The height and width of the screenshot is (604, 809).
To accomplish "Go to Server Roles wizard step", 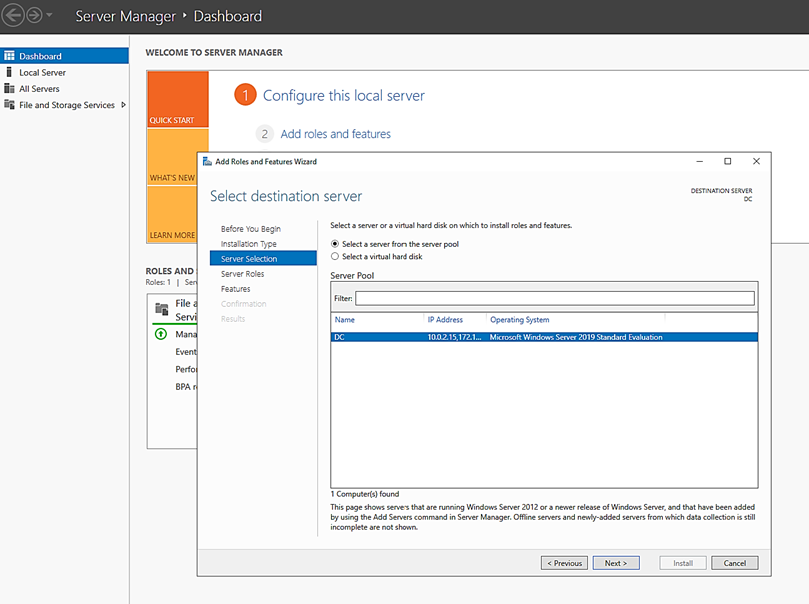I will coord(242,274).
